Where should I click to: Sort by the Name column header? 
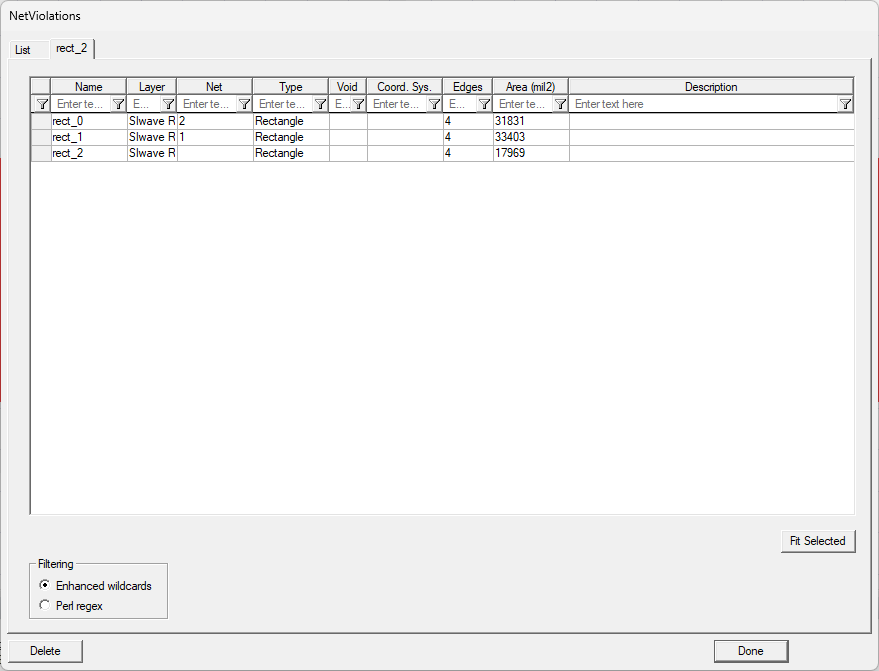89,87
